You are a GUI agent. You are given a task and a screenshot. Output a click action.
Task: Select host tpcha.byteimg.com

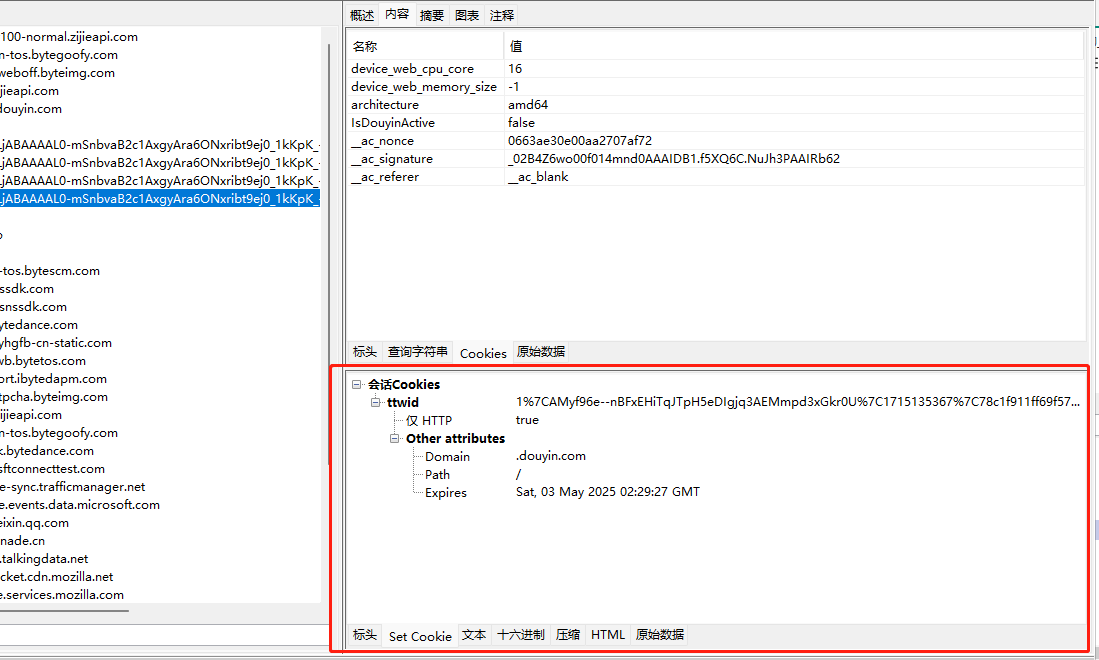54,397
